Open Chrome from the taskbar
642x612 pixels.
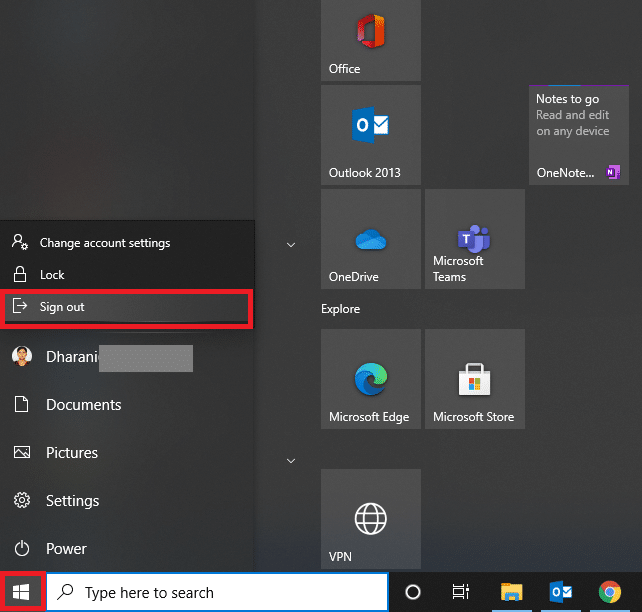(x=609, y=592)
